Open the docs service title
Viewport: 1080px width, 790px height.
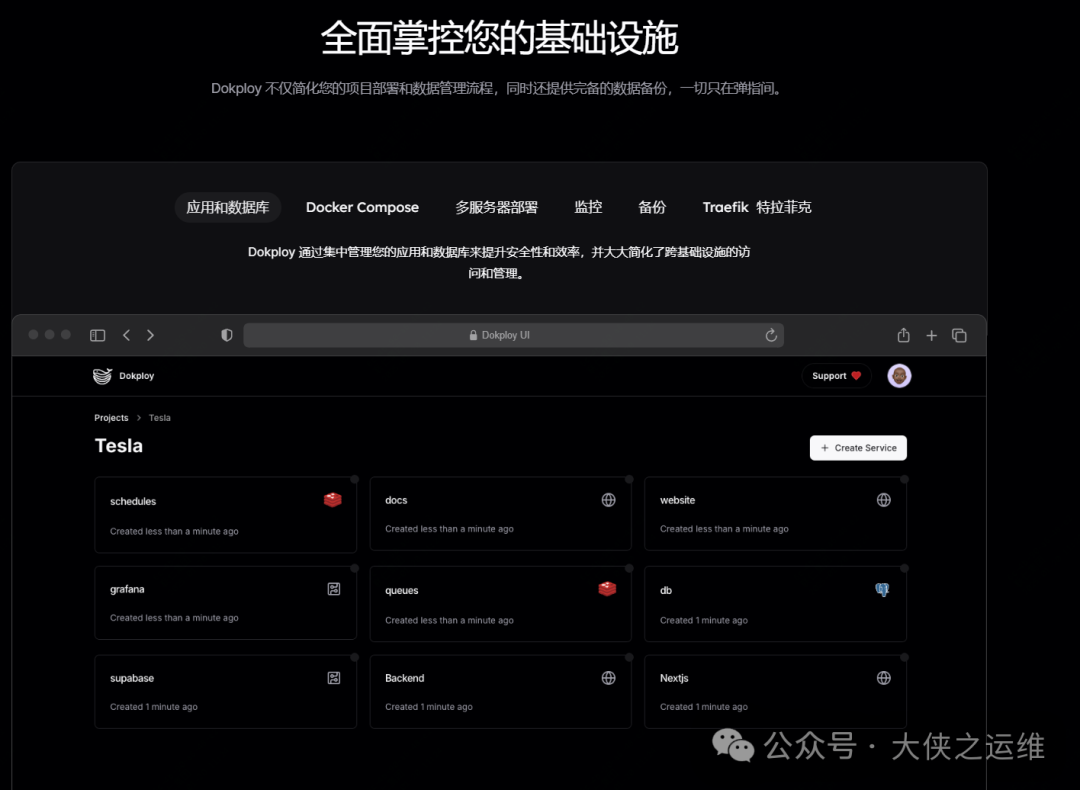(x=396, y=500)
